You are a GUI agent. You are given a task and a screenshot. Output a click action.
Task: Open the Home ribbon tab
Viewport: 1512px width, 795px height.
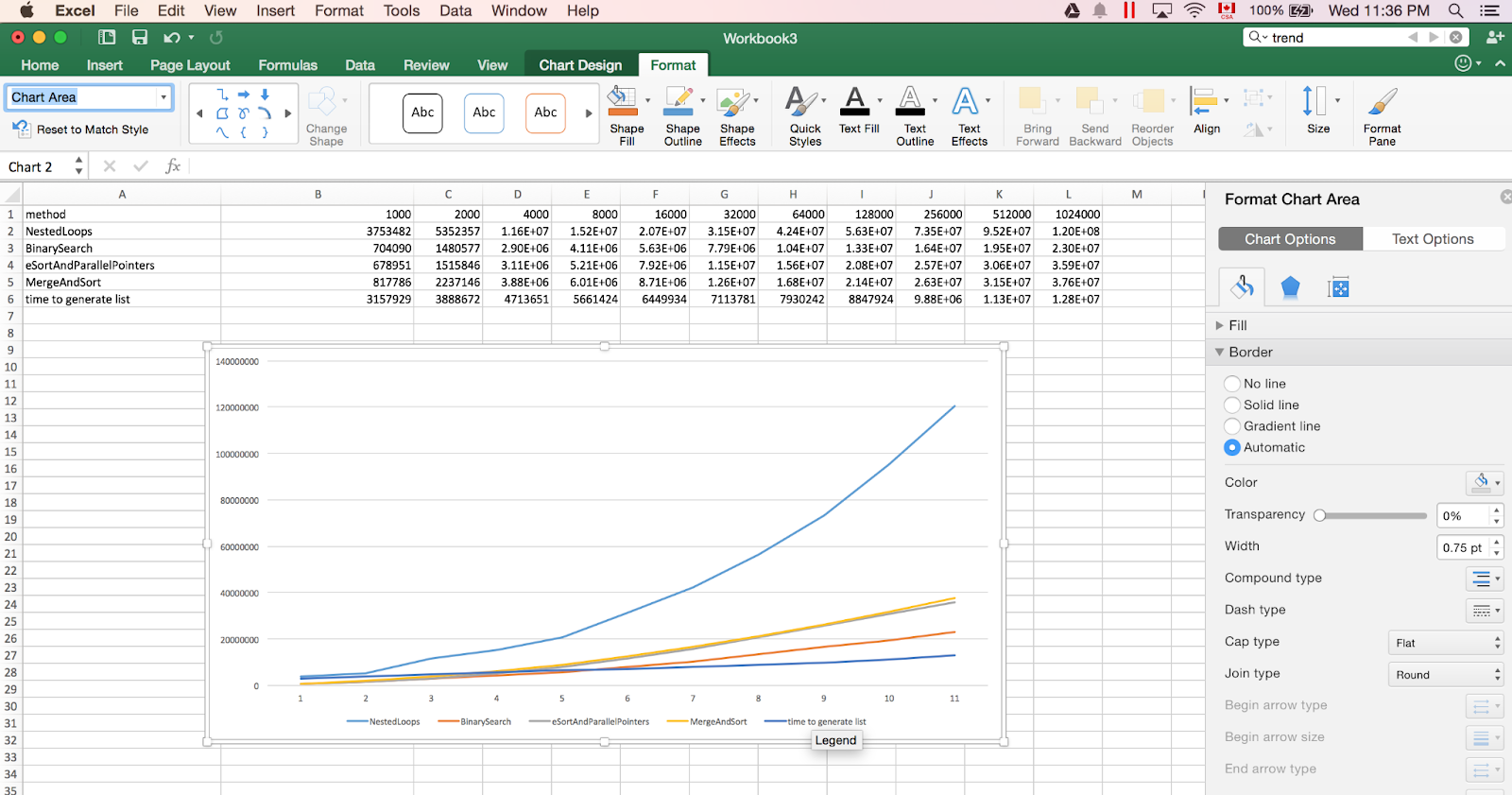[x=40, y=65]
